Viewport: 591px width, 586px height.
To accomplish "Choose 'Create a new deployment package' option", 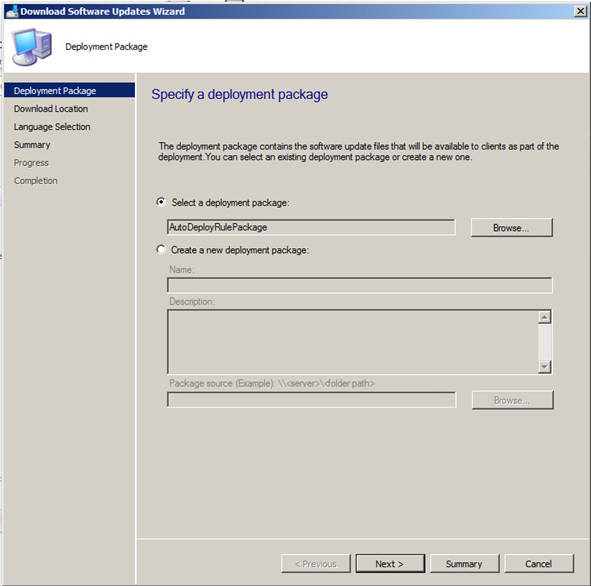I will pos(161,249).
